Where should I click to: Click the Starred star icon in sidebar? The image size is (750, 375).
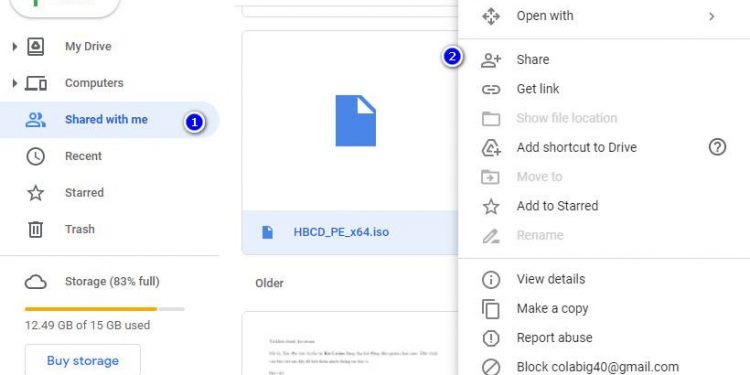coord(35,193)
